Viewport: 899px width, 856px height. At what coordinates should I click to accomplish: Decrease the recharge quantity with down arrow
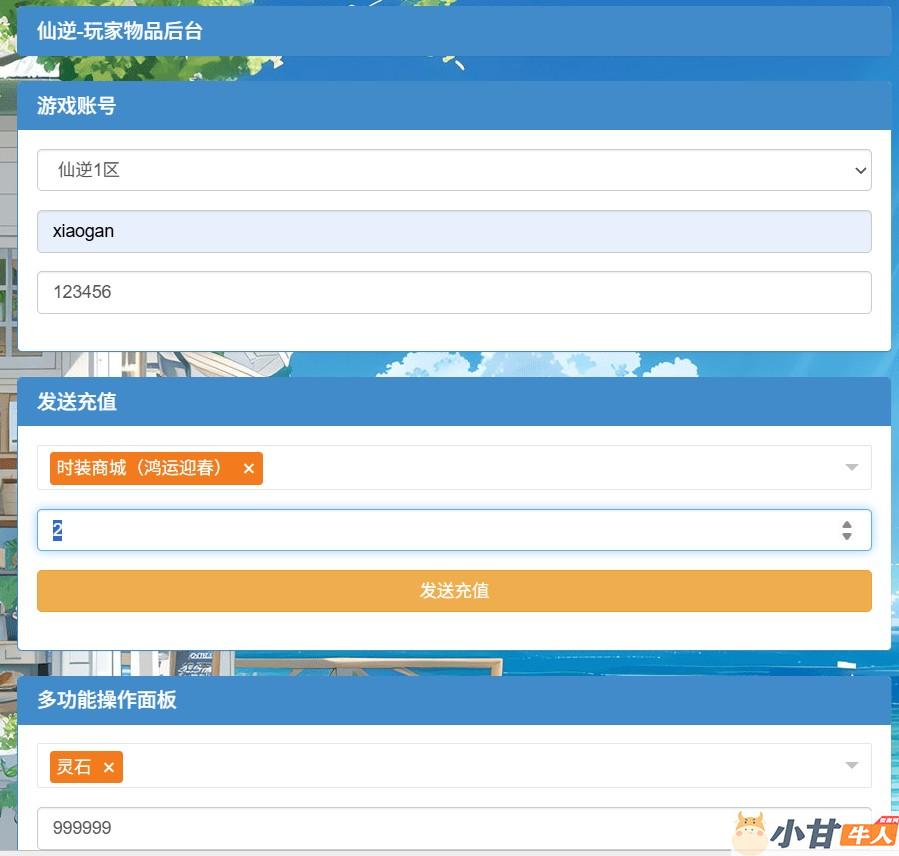(847, 537)
